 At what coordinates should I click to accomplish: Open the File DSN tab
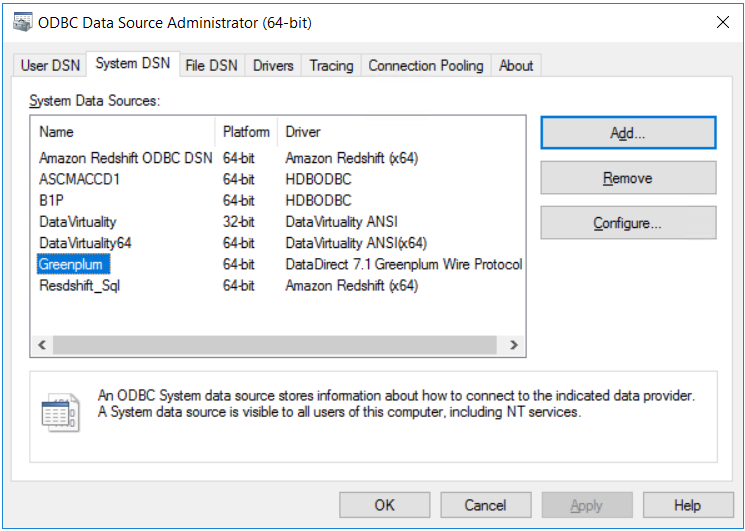pyautogui.click(x=211, y=66)
